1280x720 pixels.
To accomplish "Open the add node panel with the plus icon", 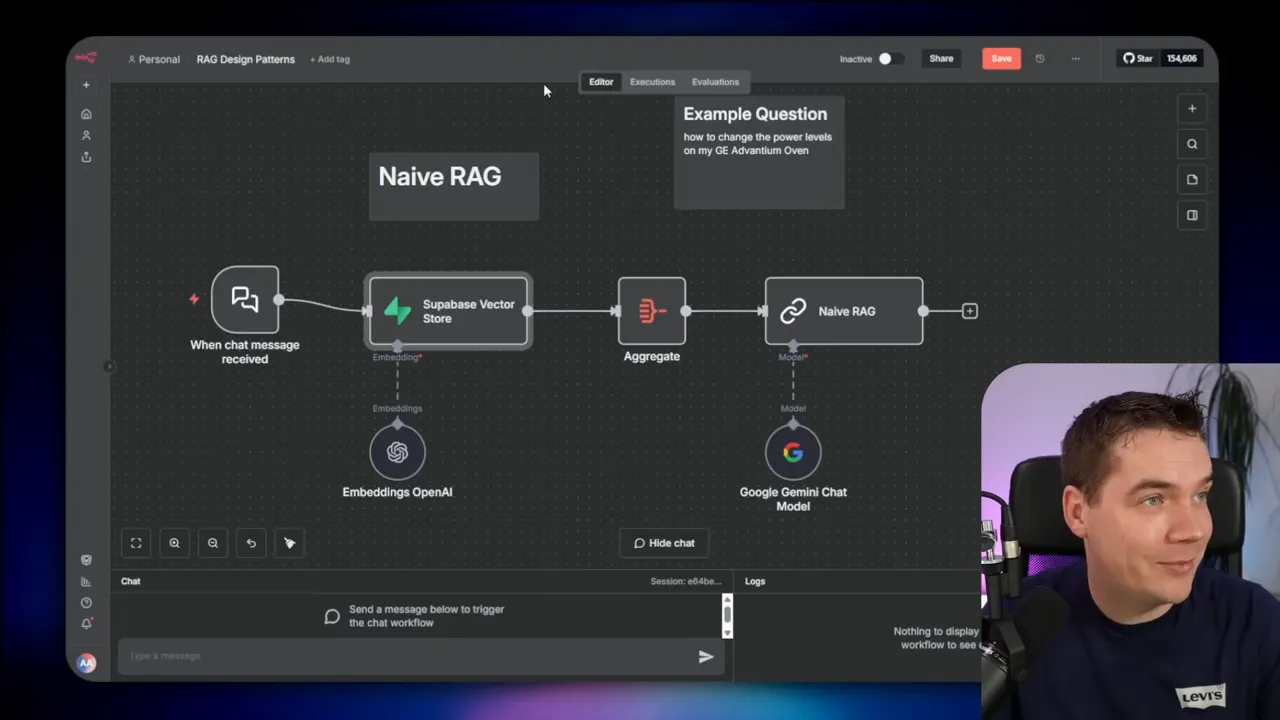I will (x=1192, y=108).
